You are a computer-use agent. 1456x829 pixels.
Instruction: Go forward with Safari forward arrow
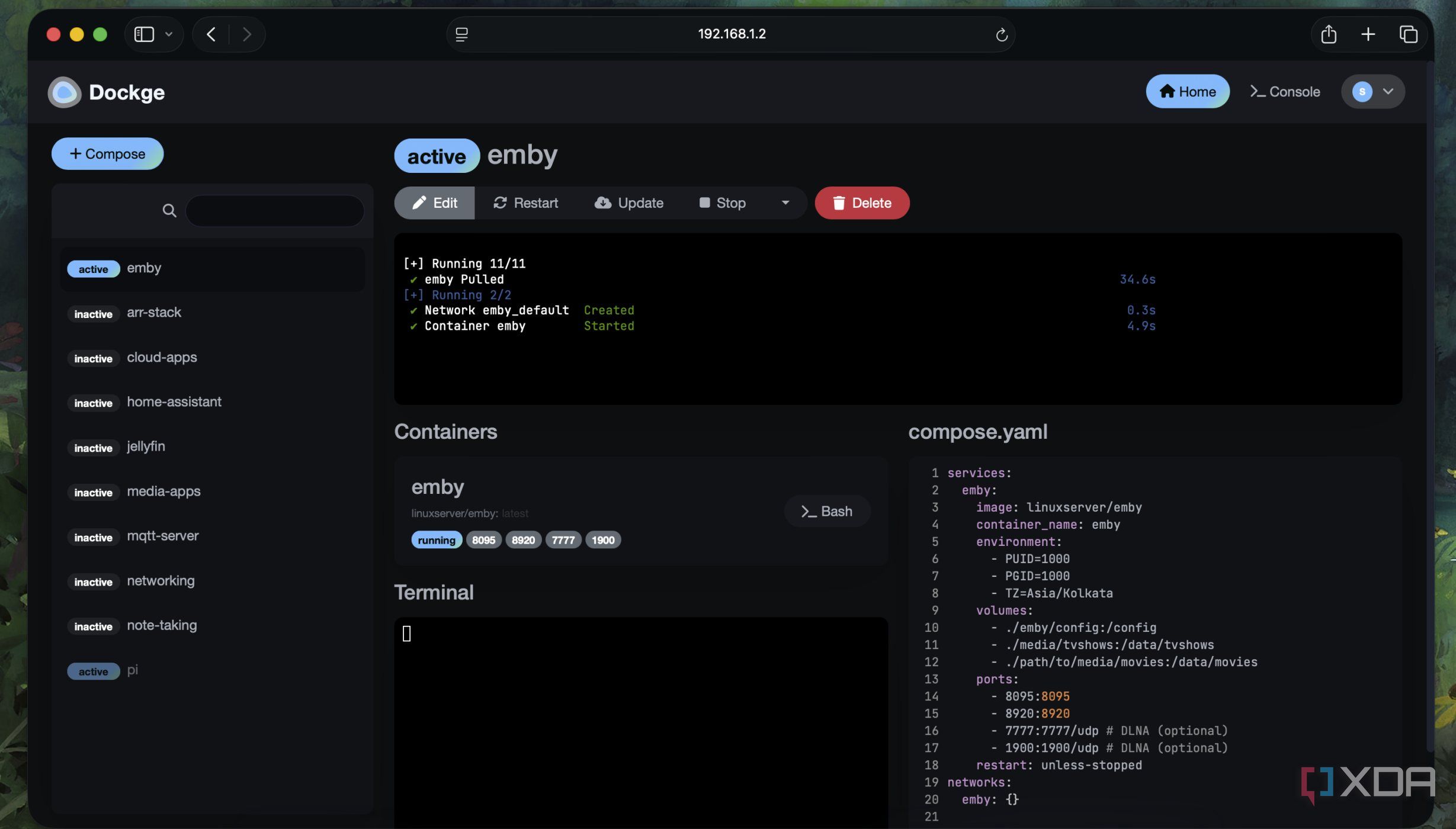[x=246, y=34]
